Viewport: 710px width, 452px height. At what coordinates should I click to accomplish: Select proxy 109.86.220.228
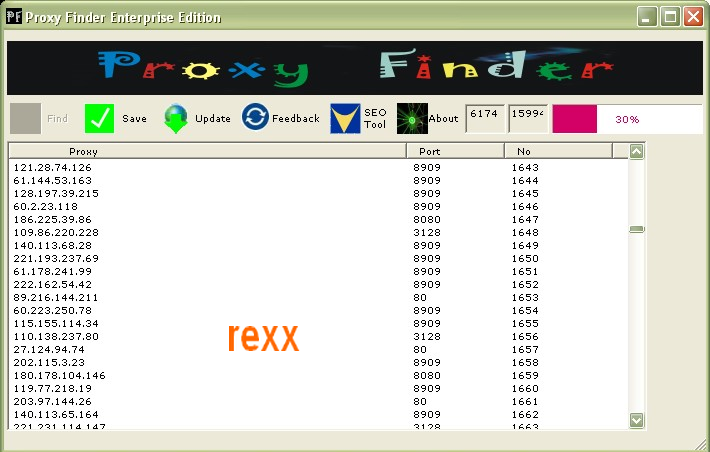click(56, 232)
